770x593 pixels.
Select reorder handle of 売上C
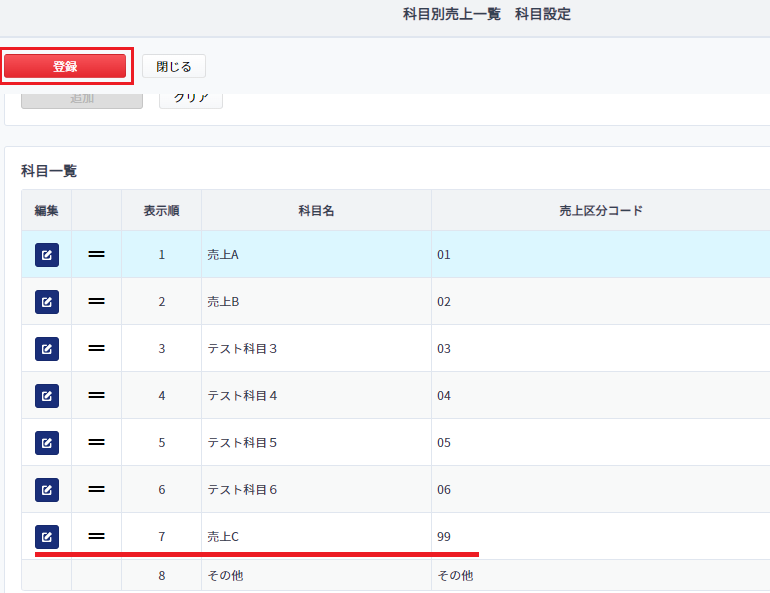coord(96,537)
